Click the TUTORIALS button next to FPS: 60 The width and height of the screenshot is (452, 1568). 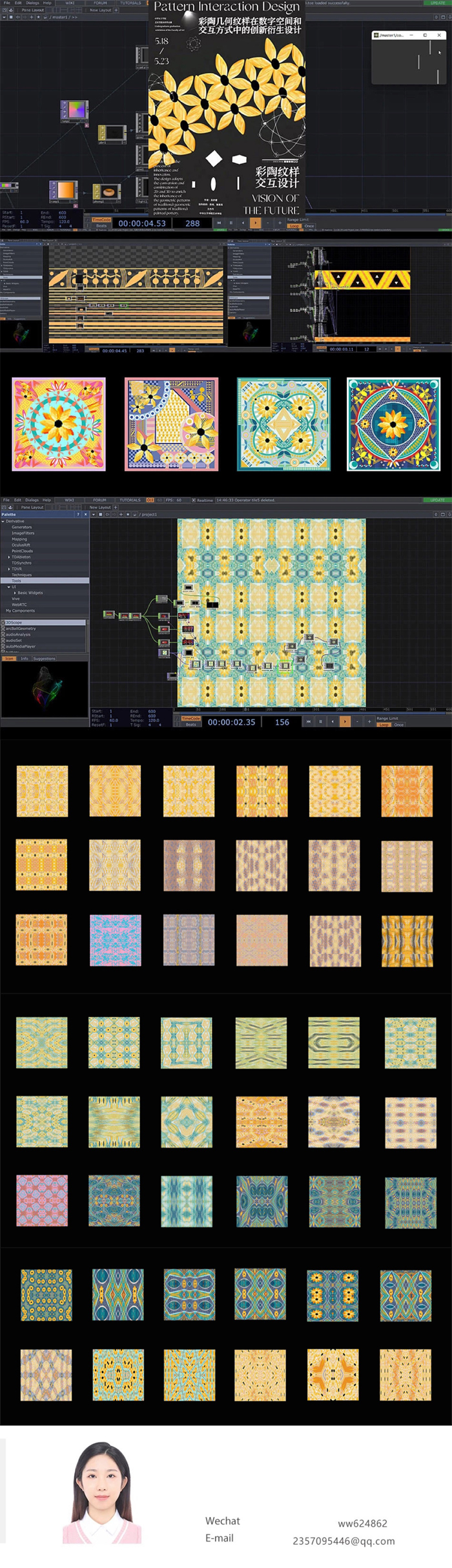tap(130, 500)
